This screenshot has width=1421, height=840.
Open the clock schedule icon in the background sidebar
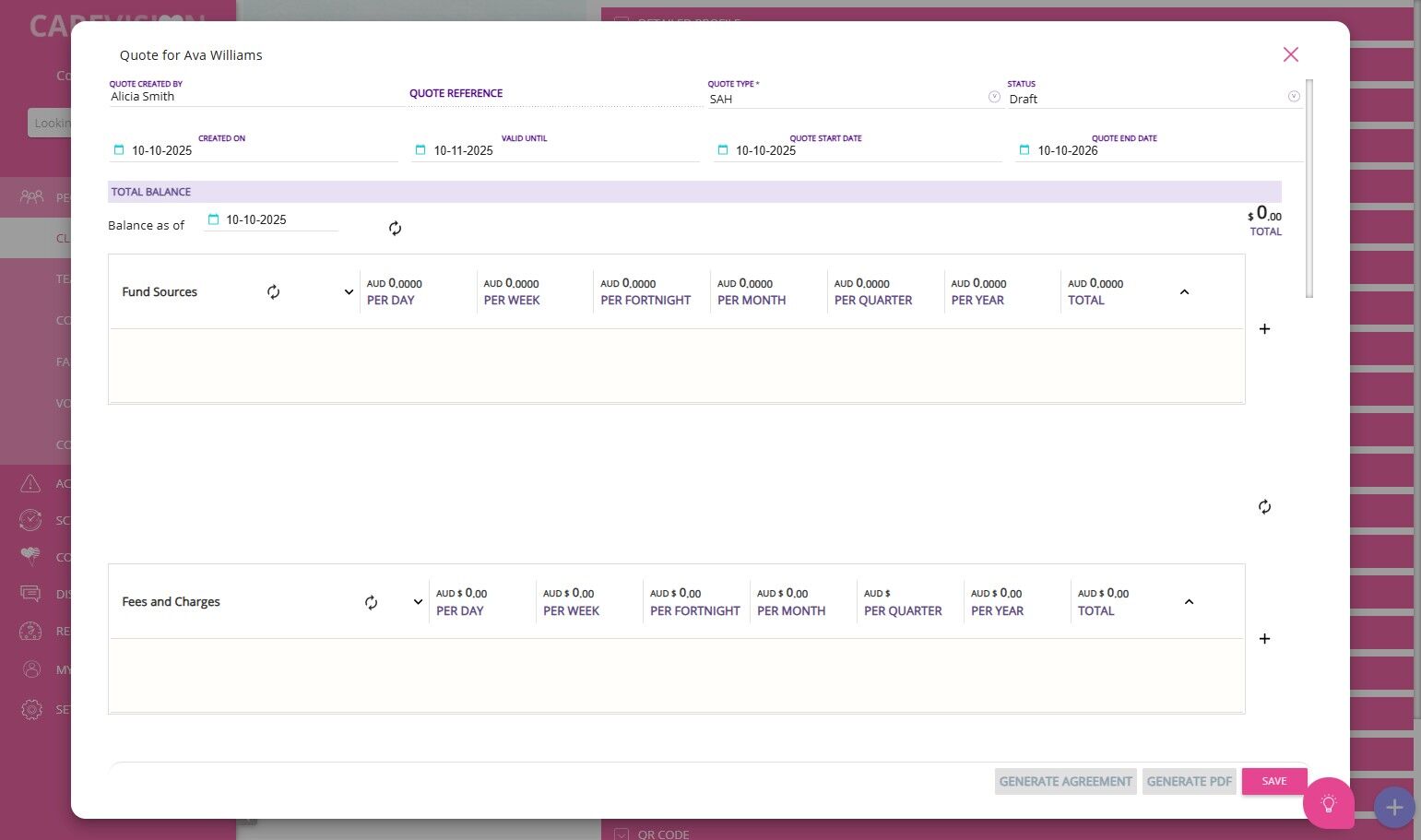(30, 520)
